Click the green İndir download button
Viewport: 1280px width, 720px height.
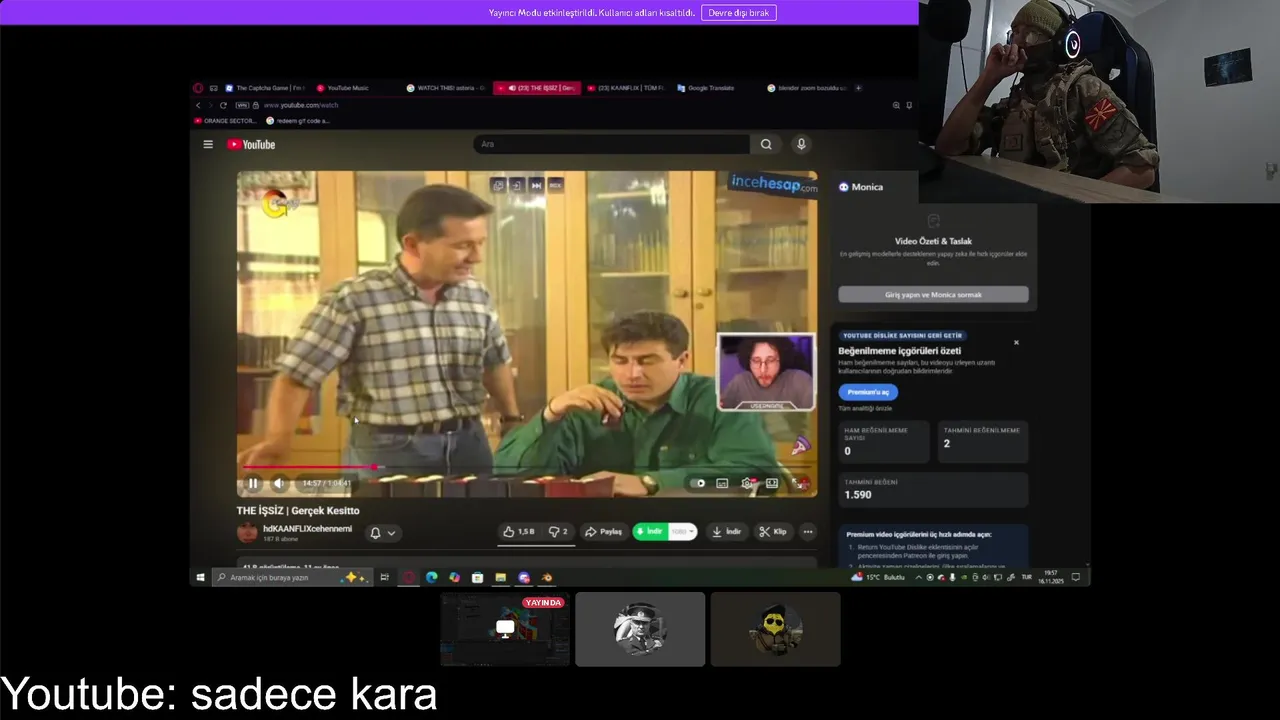(649, 532)
